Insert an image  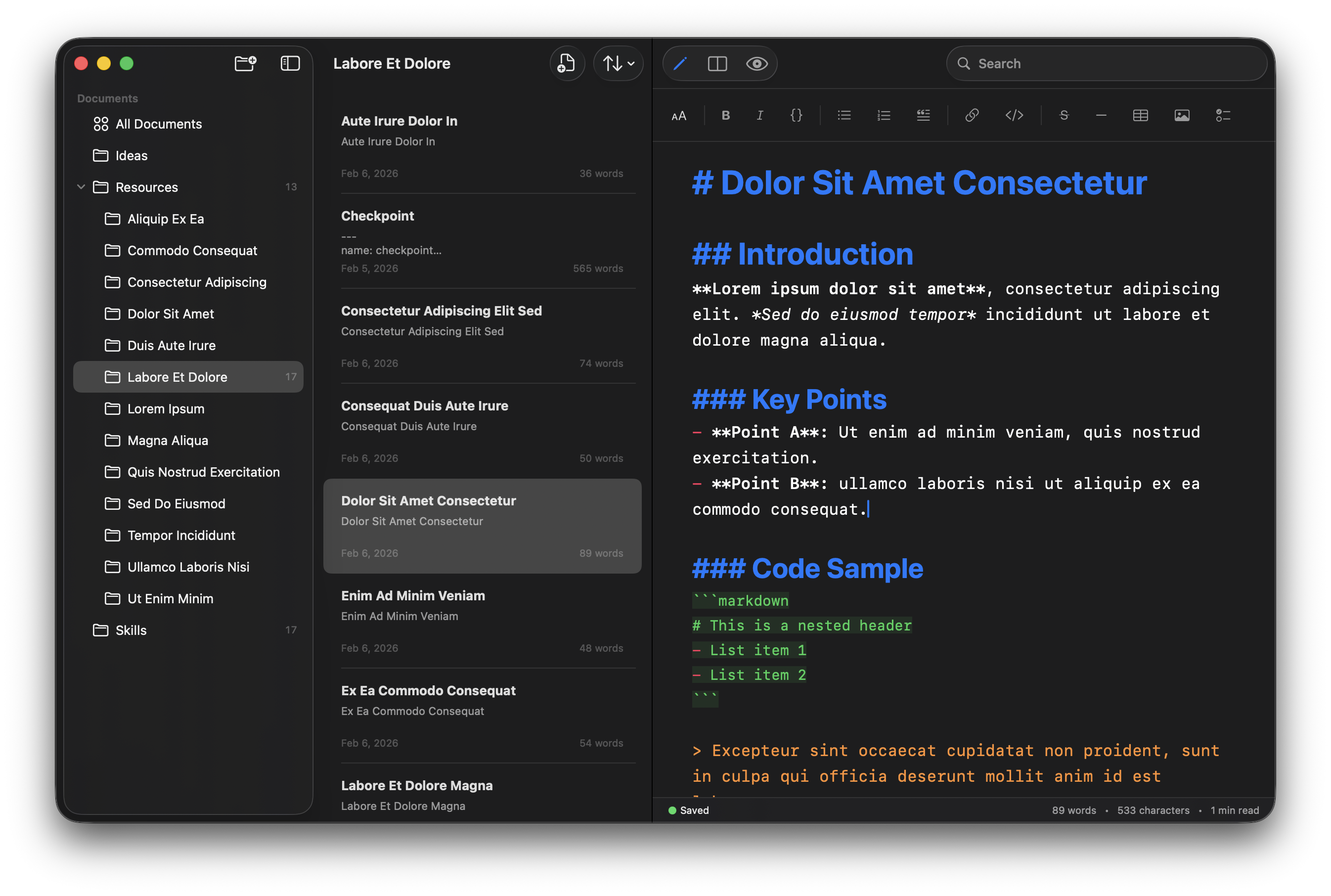tap(1182, 115)
